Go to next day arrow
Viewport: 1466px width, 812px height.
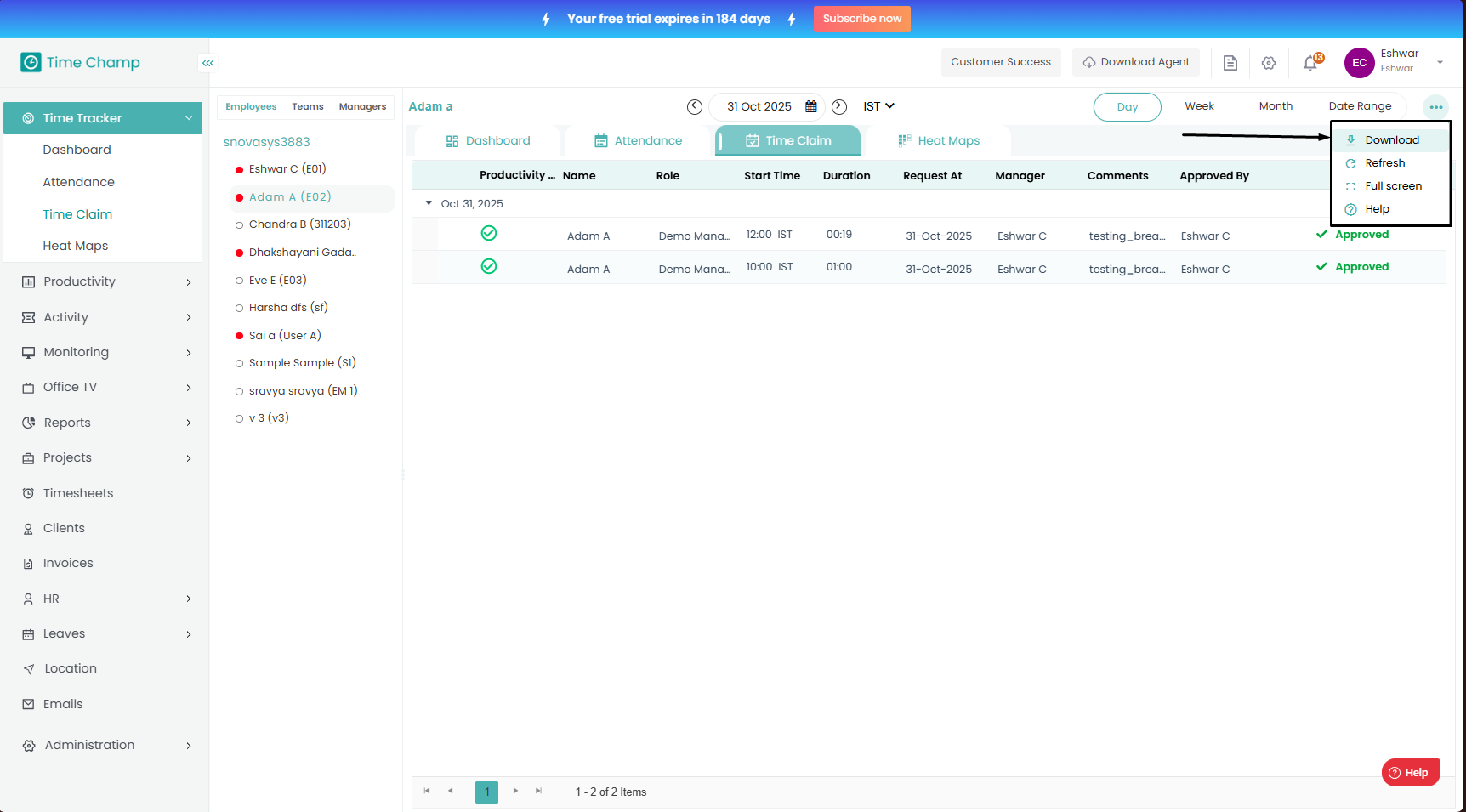pyautogui.click(x=839, y=107)
